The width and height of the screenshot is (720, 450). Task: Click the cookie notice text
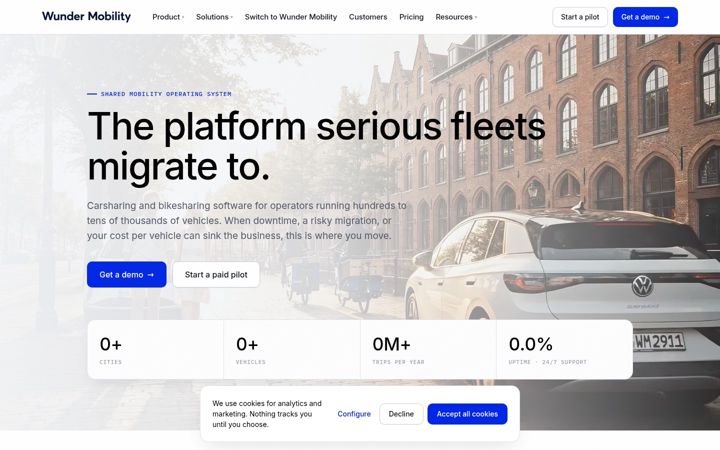point(267,414)
